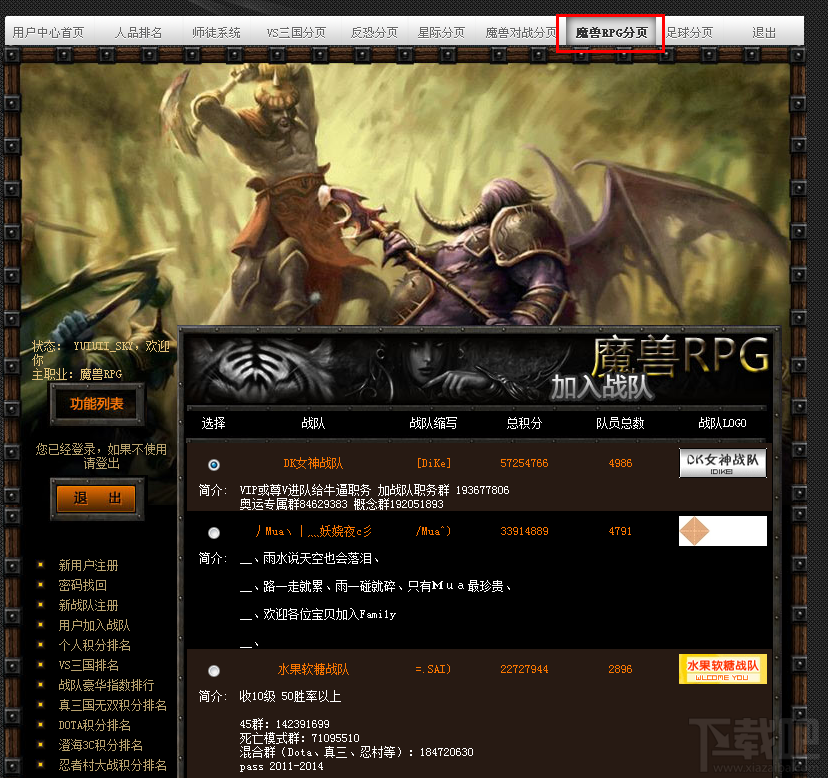Open the 真三国无双积分排名 link
This screenshot has width=828, height=778.
[112, 705]
